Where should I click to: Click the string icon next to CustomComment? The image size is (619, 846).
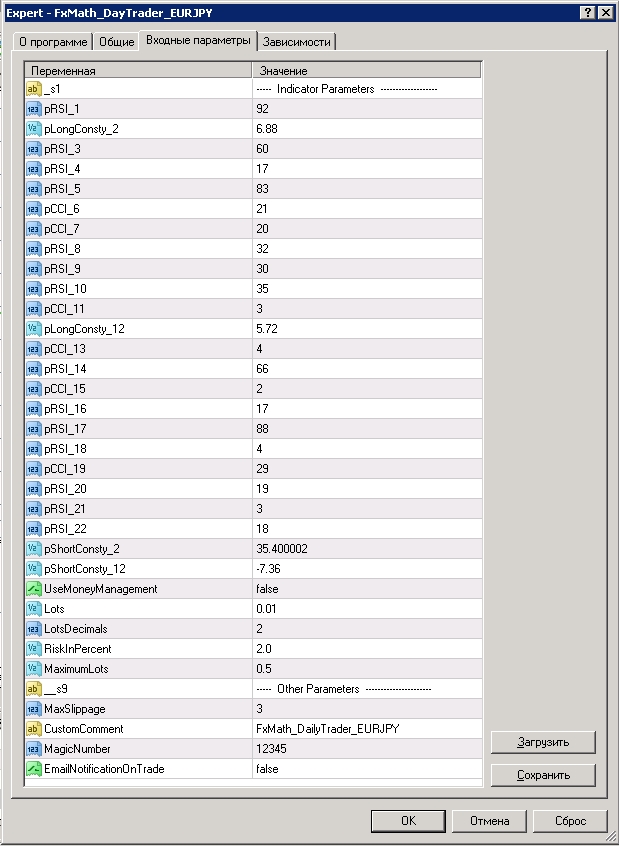tap(33, 729)
